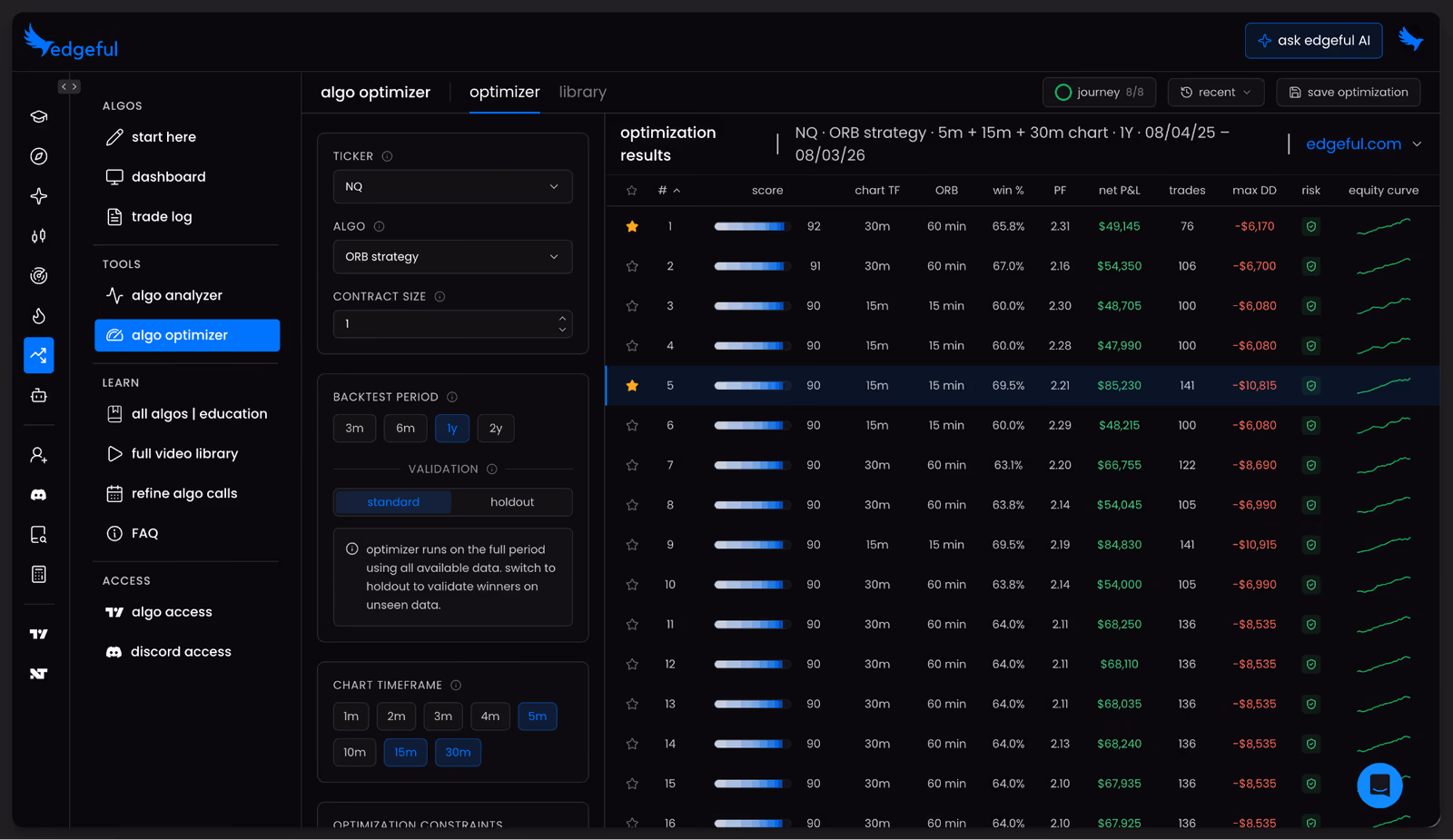Image resolution: width=1453 pixels, height=840 pixels.
Task: Click the flame icon in the sidebar
Action: click(38, 316)
